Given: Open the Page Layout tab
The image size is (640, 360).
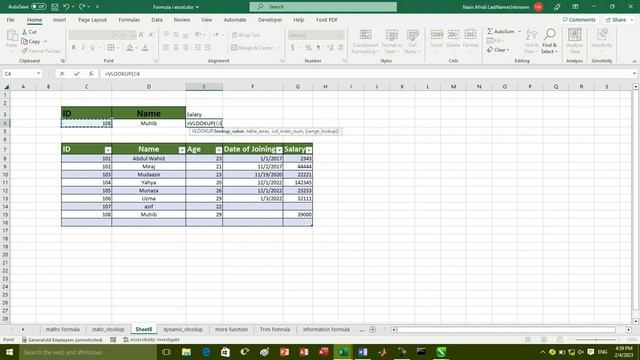Looking at the screenshot, I should [x=92, y=20].
